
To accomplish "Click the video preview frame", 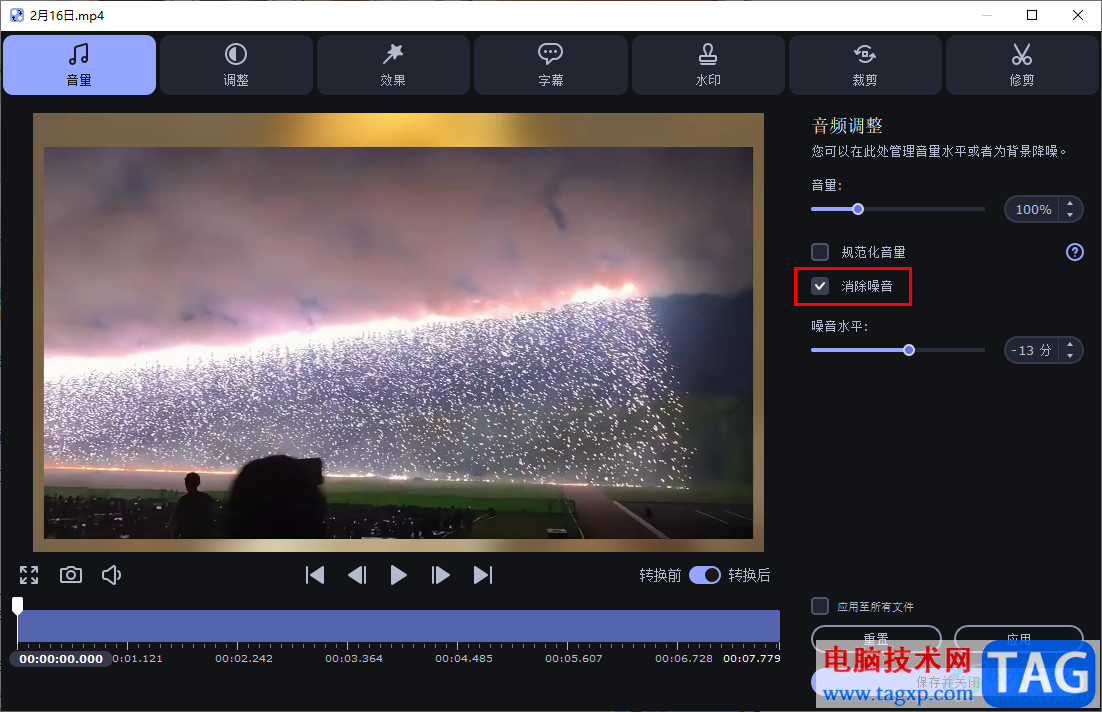I will (398, 332).
